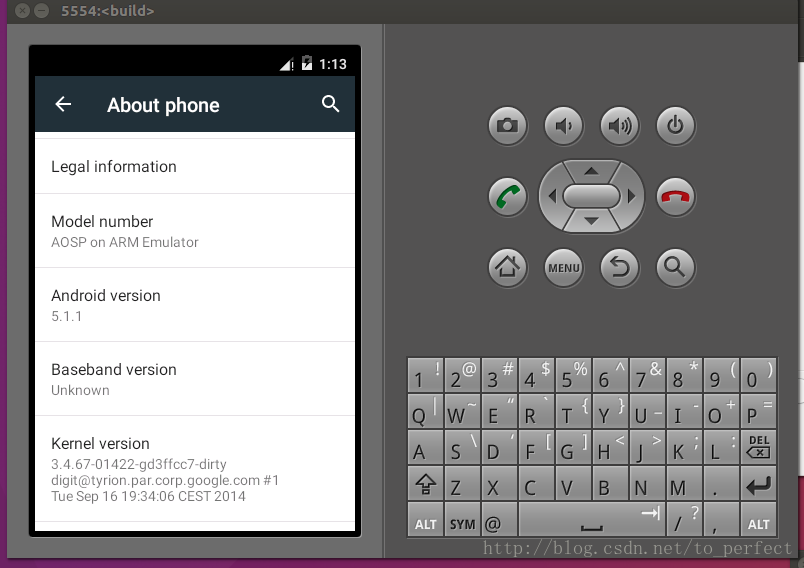Click the 0 key on keyboard

[x=758, y=376]
